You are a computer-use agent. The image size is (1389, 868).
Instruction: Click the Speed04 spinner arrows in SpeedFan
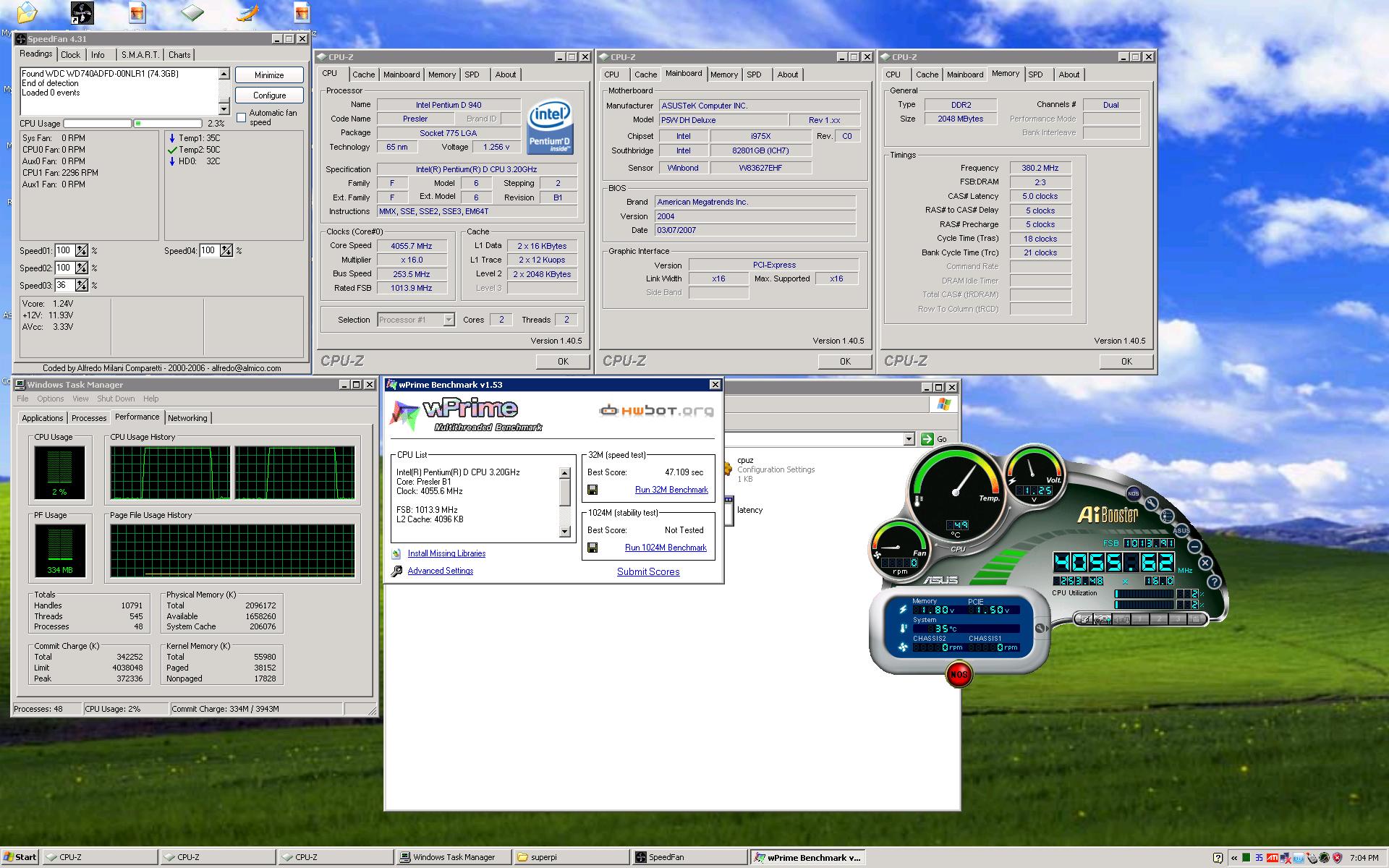(x=226, y=250)
